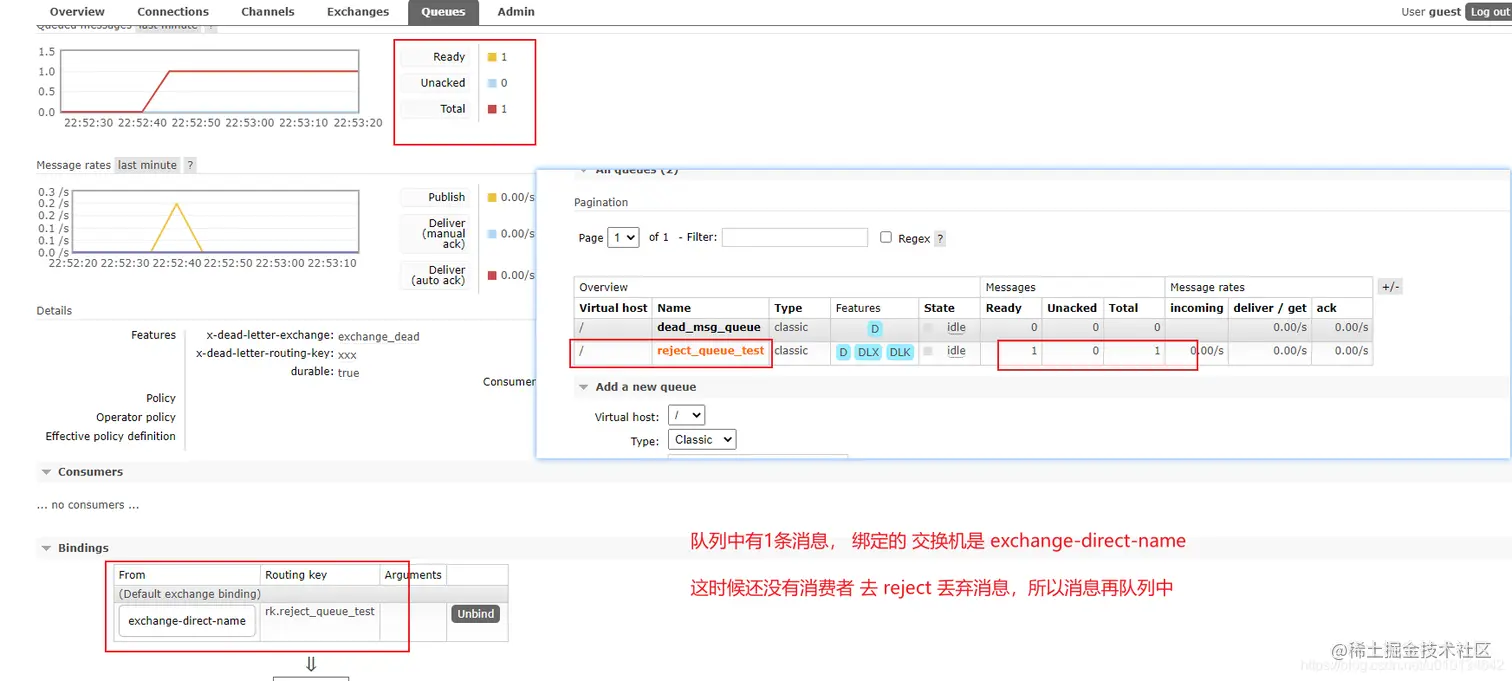Screen dimensions: 1512x681
Task: Click the DLK feature badge
Action: point(900,352)
